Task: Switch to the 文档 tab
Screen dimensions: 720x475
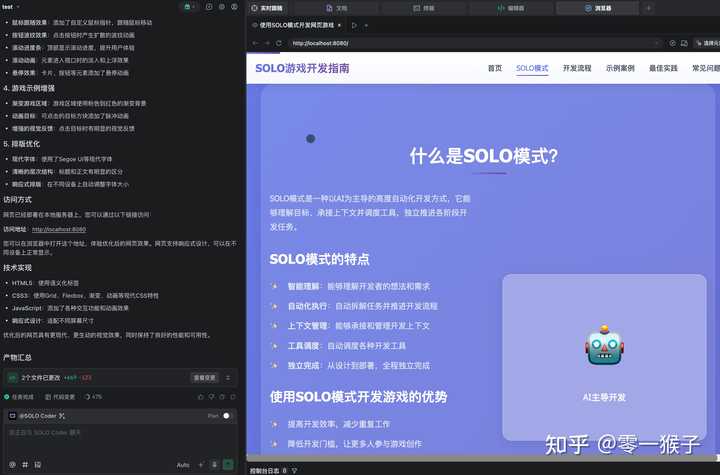Action: click(x=337, y=8)
